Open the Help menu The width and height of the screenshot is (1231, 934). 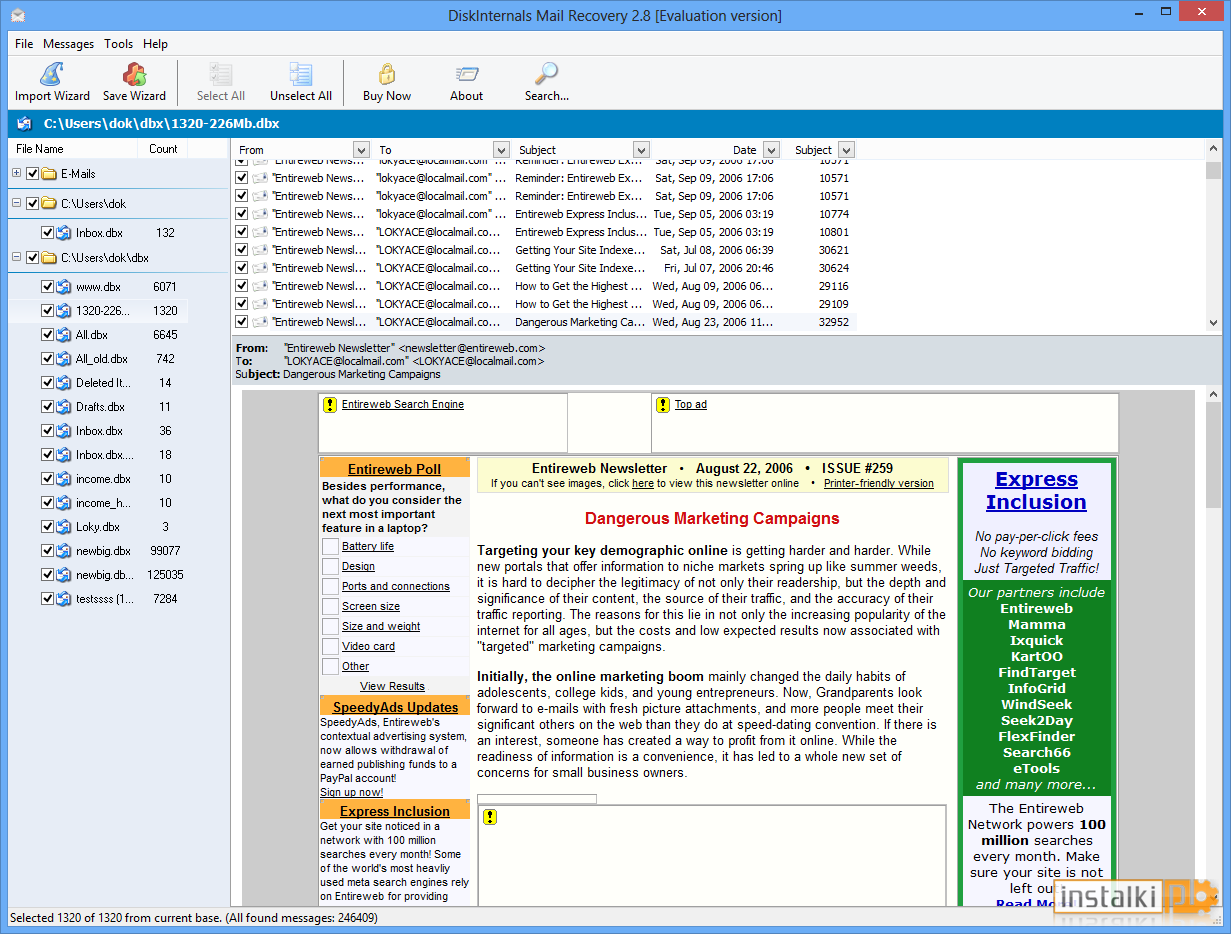[x=155, y=44]
